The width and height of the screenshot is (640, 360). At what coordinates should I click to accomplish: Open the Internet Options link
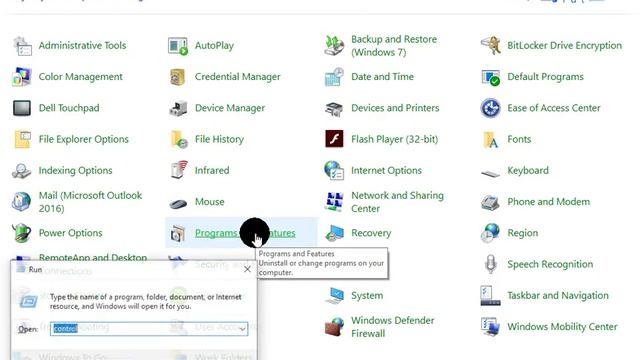pyautogui.click(x=386, y=171)
